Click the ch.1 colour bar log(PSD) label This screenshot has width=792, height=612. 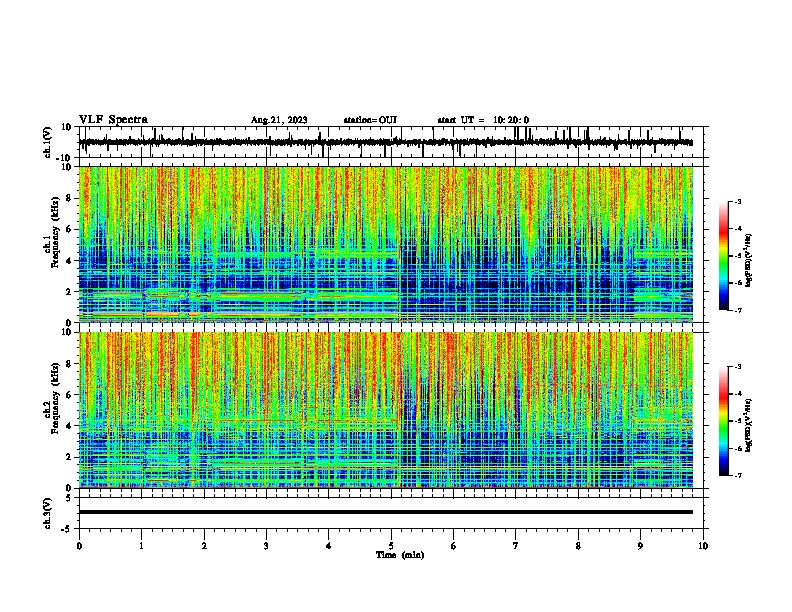[749, 260]
